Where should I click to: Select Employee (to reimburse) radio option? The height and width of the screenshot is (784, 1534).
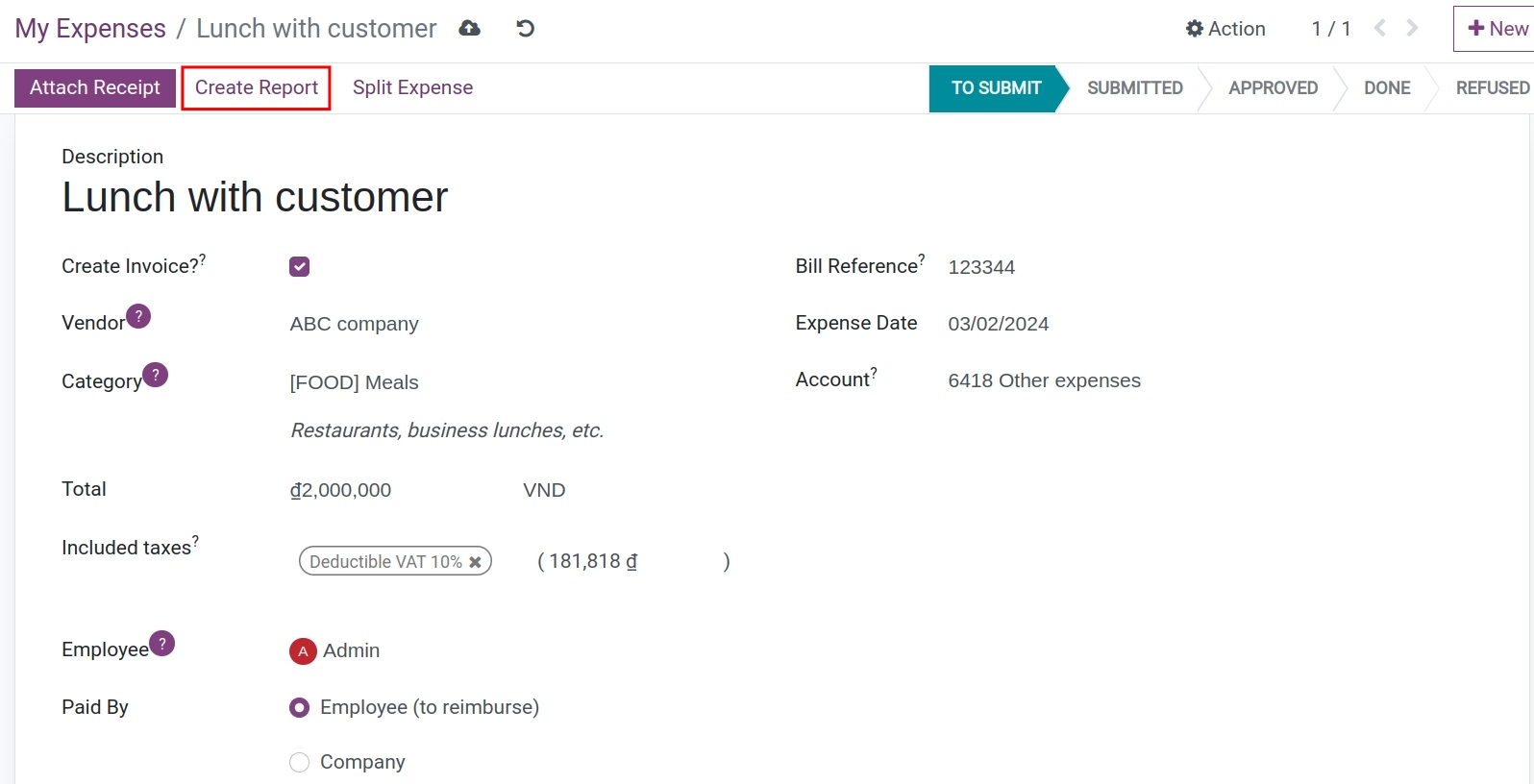(299, 708)
